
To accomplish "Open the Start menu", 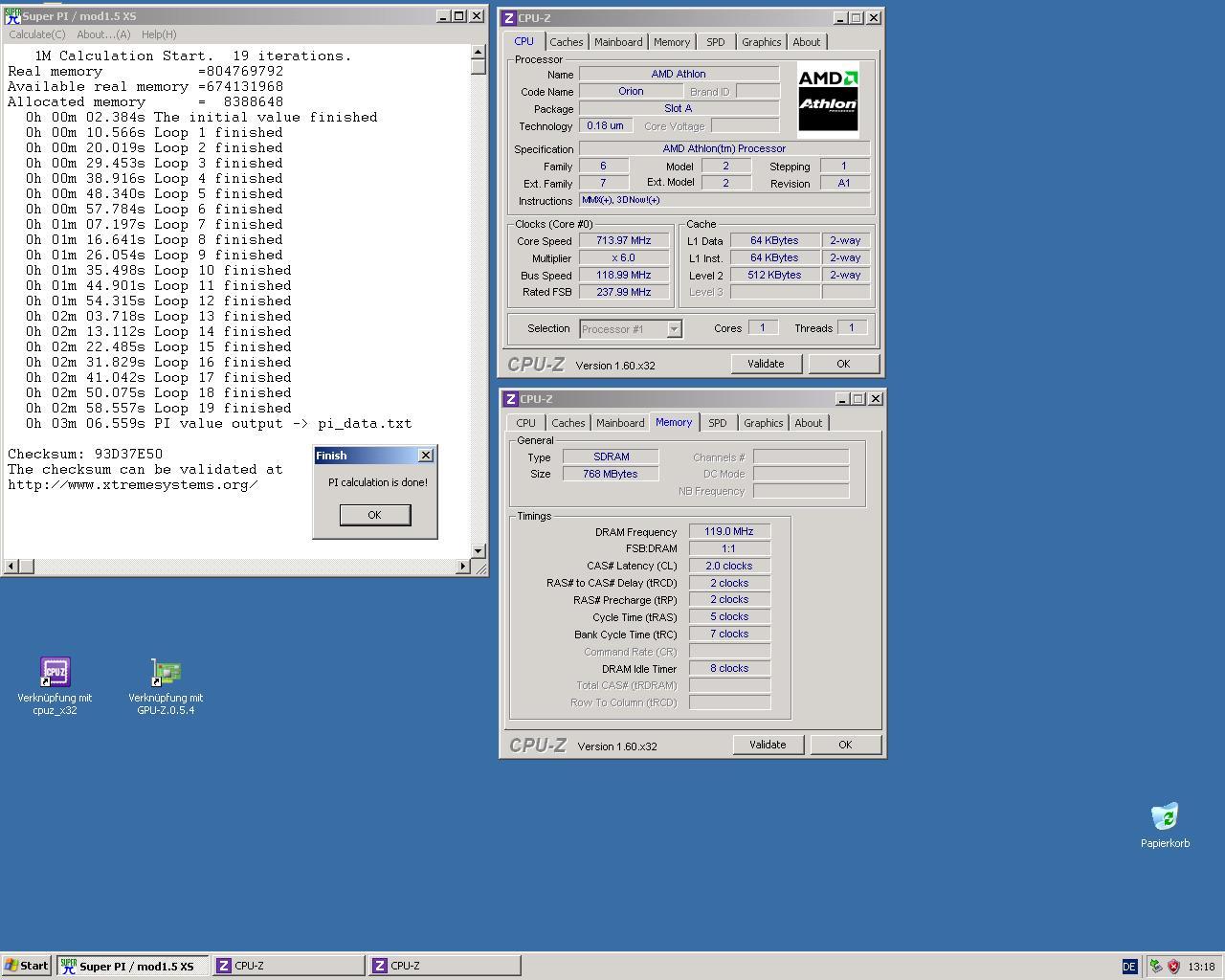I will coord(27,966).
